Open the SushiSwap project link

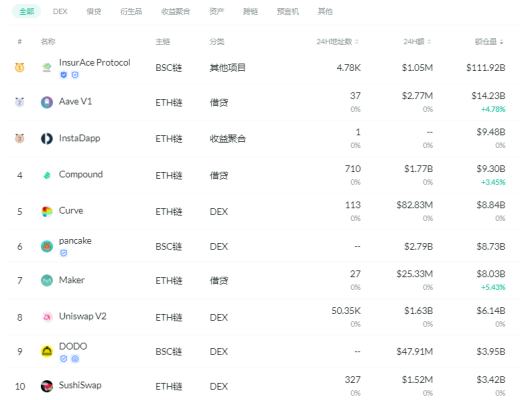click(x=80, y=385)
